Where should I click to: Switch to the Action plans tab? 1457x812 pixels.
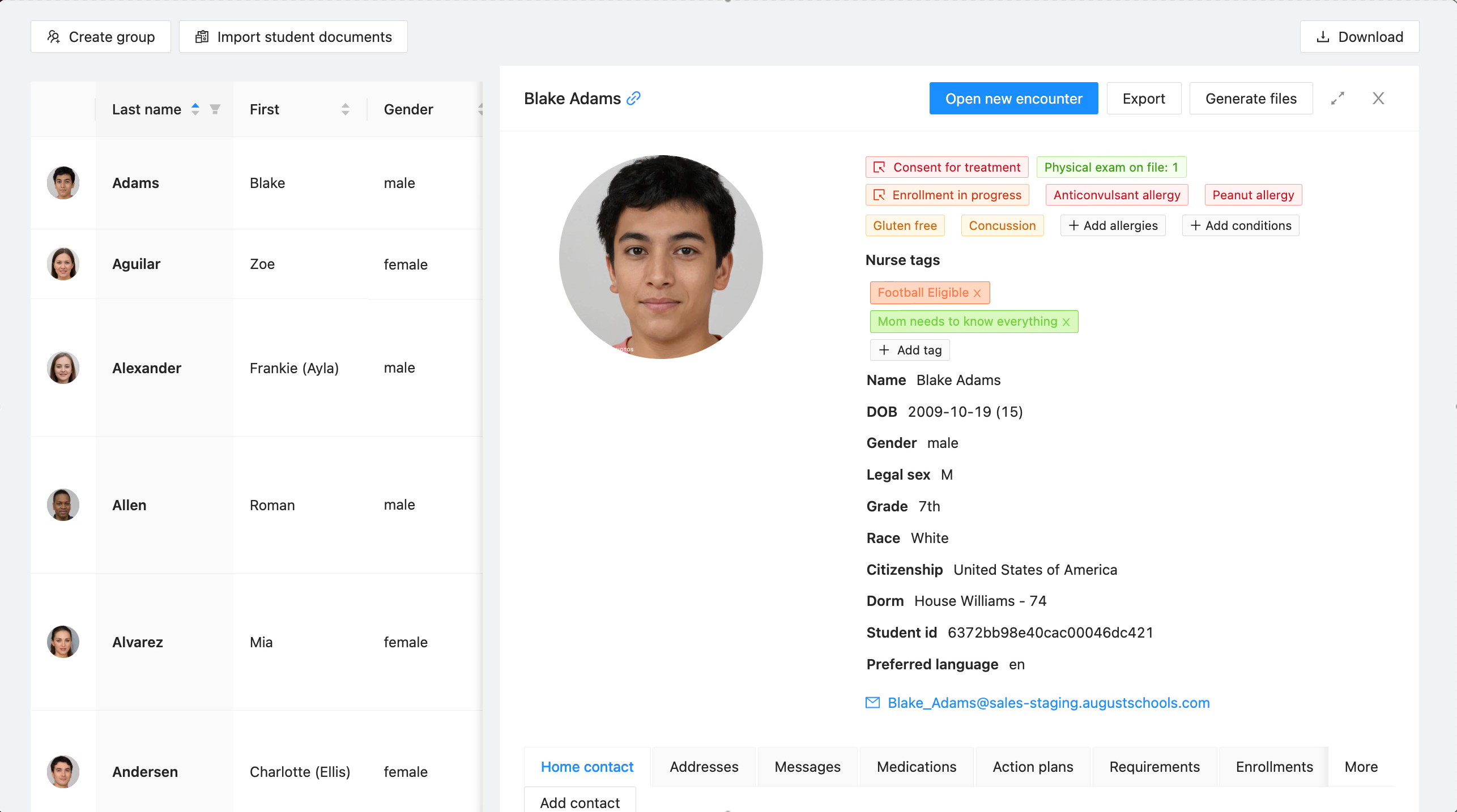pos(1033,767)
